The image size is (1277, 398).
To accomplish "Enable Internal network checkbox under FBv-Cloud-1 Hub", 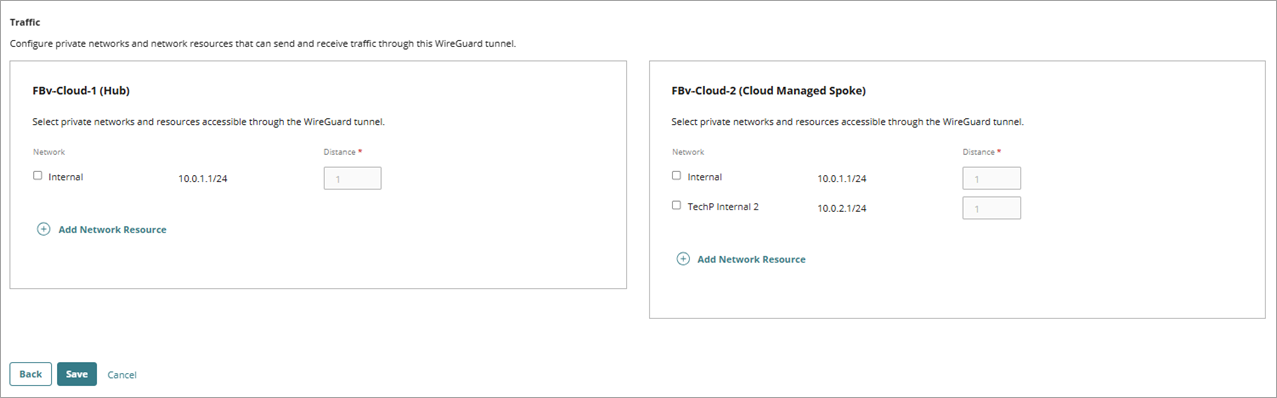I will 37,176.
